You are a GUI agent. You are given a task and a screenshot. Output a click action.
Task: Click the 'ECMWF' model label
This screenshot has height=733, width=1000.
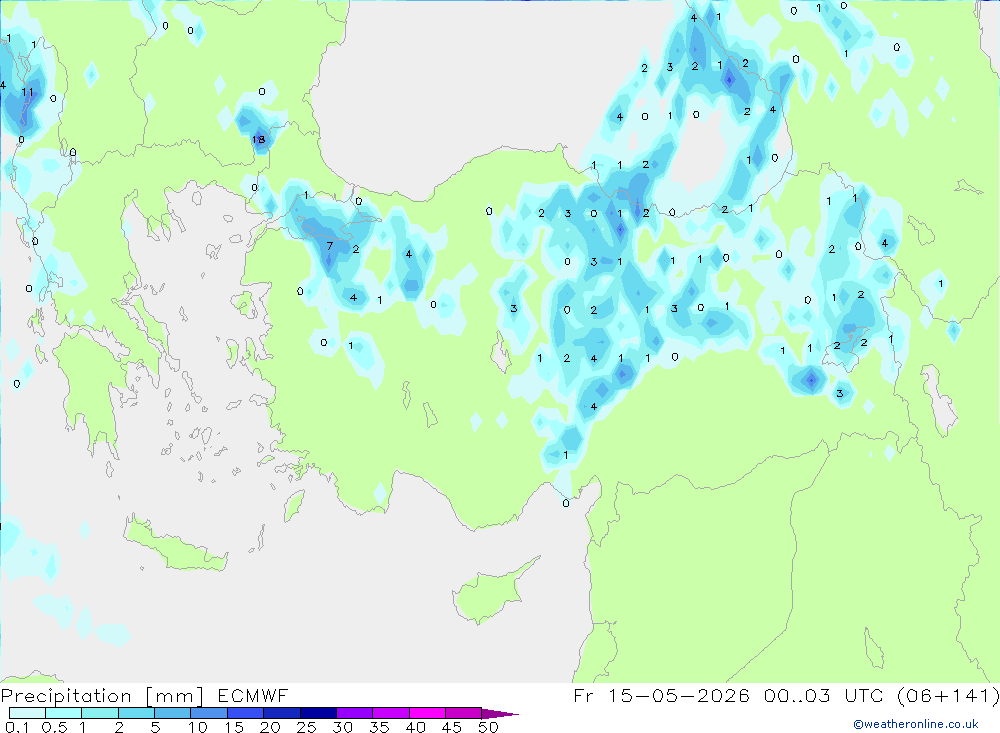(x=253, y=695)
